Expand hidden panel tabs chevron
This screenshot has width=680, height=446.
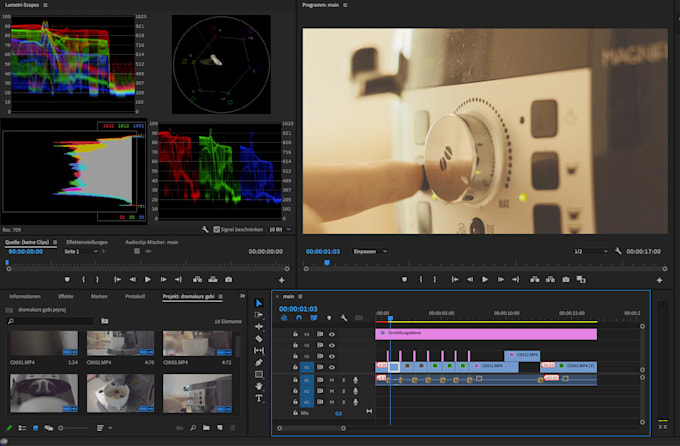click(242, 296)
